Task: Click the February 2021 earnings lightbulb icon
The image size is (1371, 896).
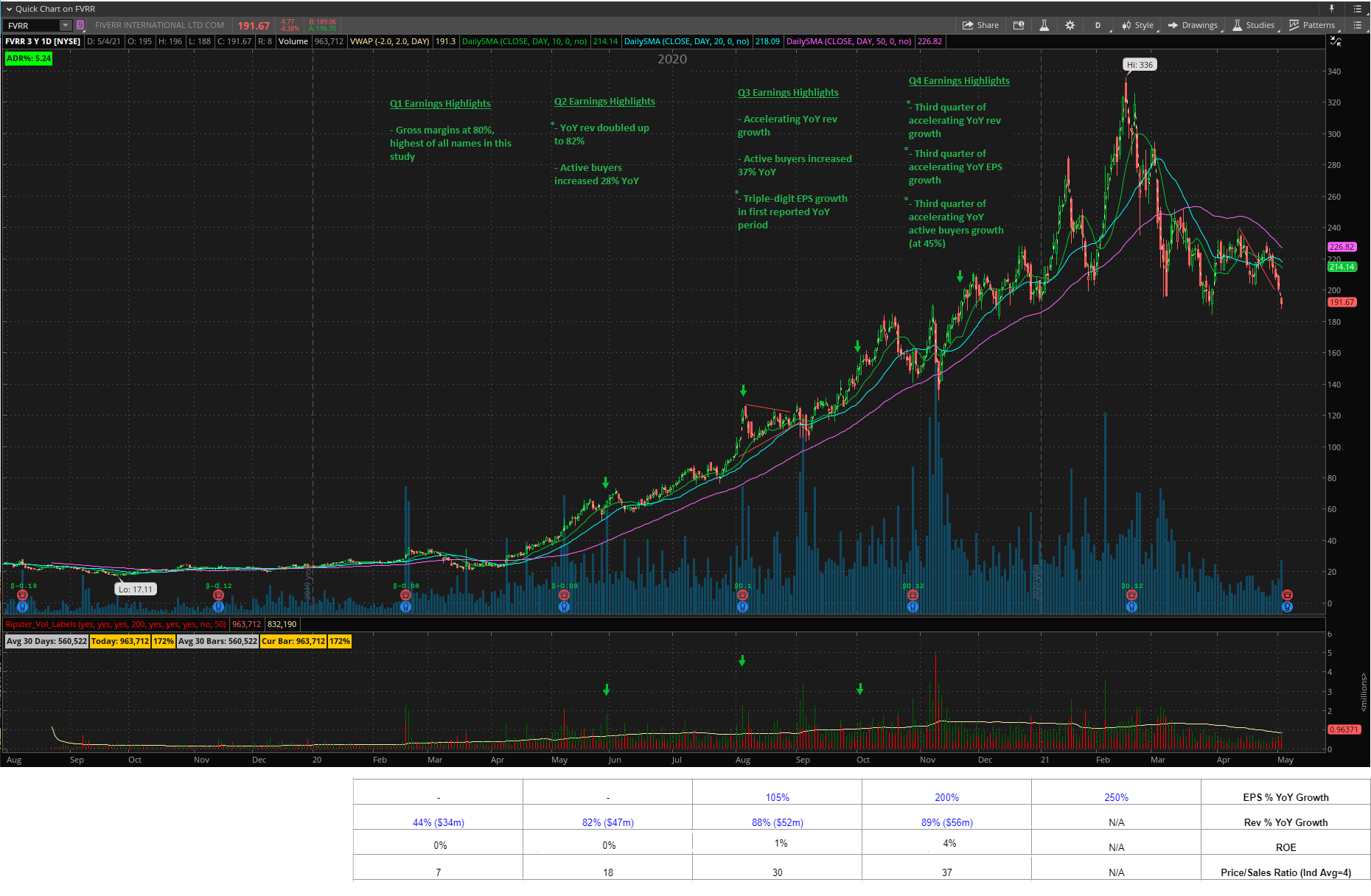Action: [x=1131, y=607]
